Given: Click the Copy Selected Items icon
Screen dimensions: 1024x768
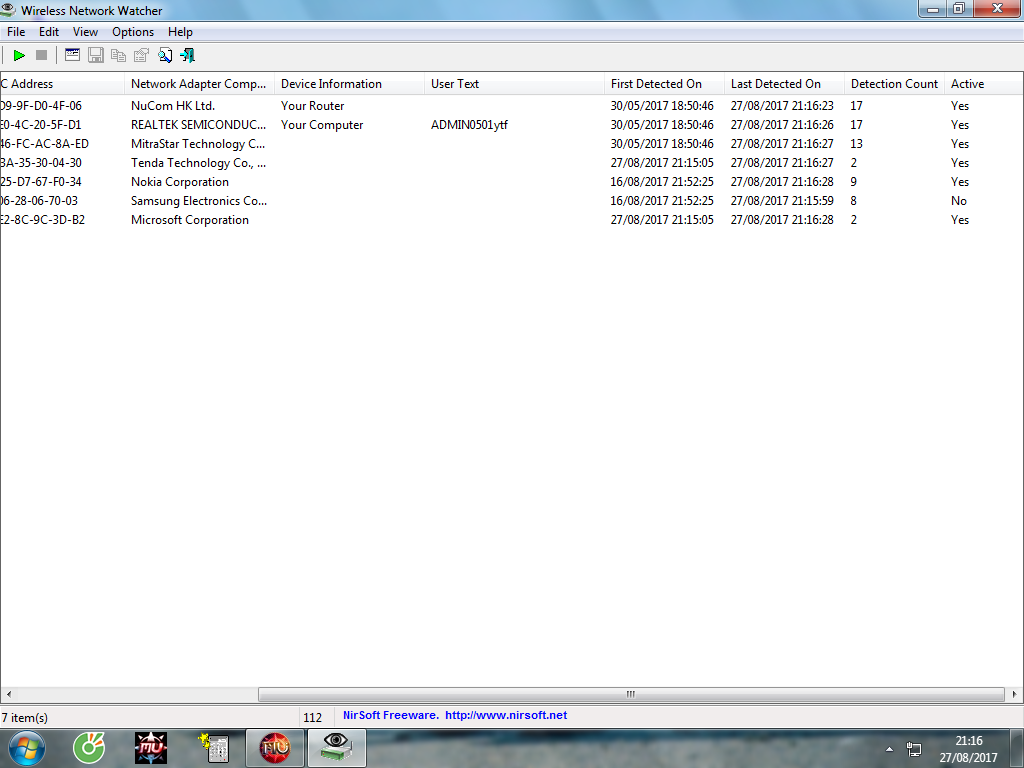Looking at the screenshot, I should coord(119,55).
